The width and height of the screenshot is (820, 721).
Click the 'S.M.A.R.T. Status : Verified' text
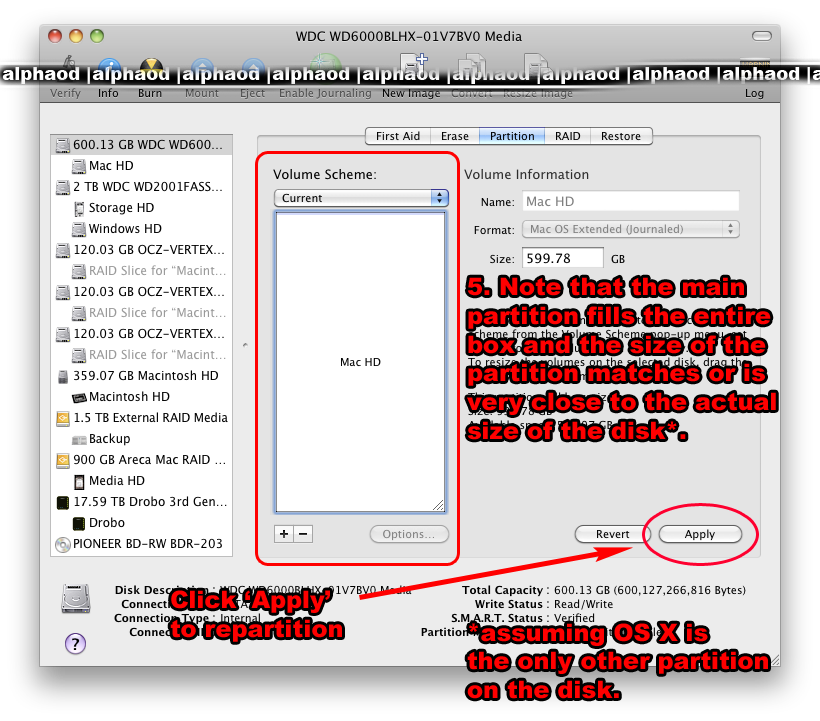[523, 618]
